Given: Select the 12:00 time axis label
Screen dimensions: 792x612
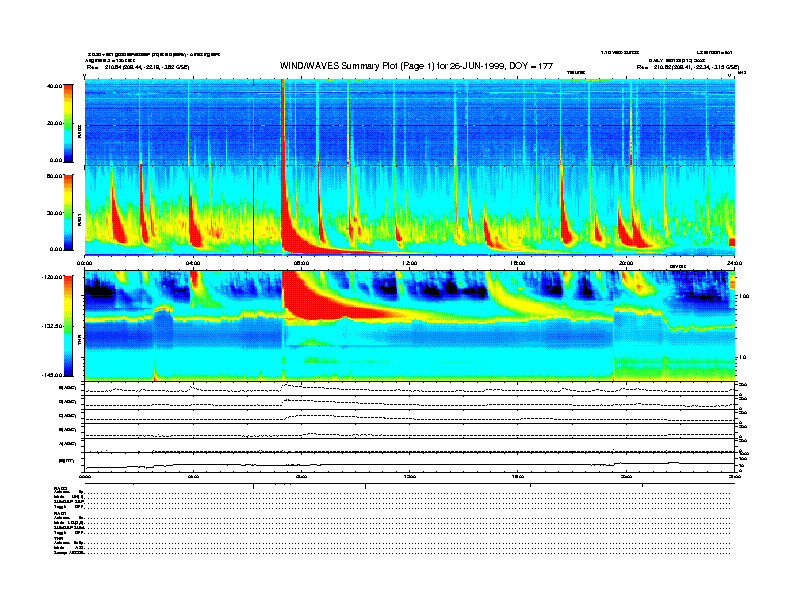Looking at the screenshot, I should tap(410, 262).
